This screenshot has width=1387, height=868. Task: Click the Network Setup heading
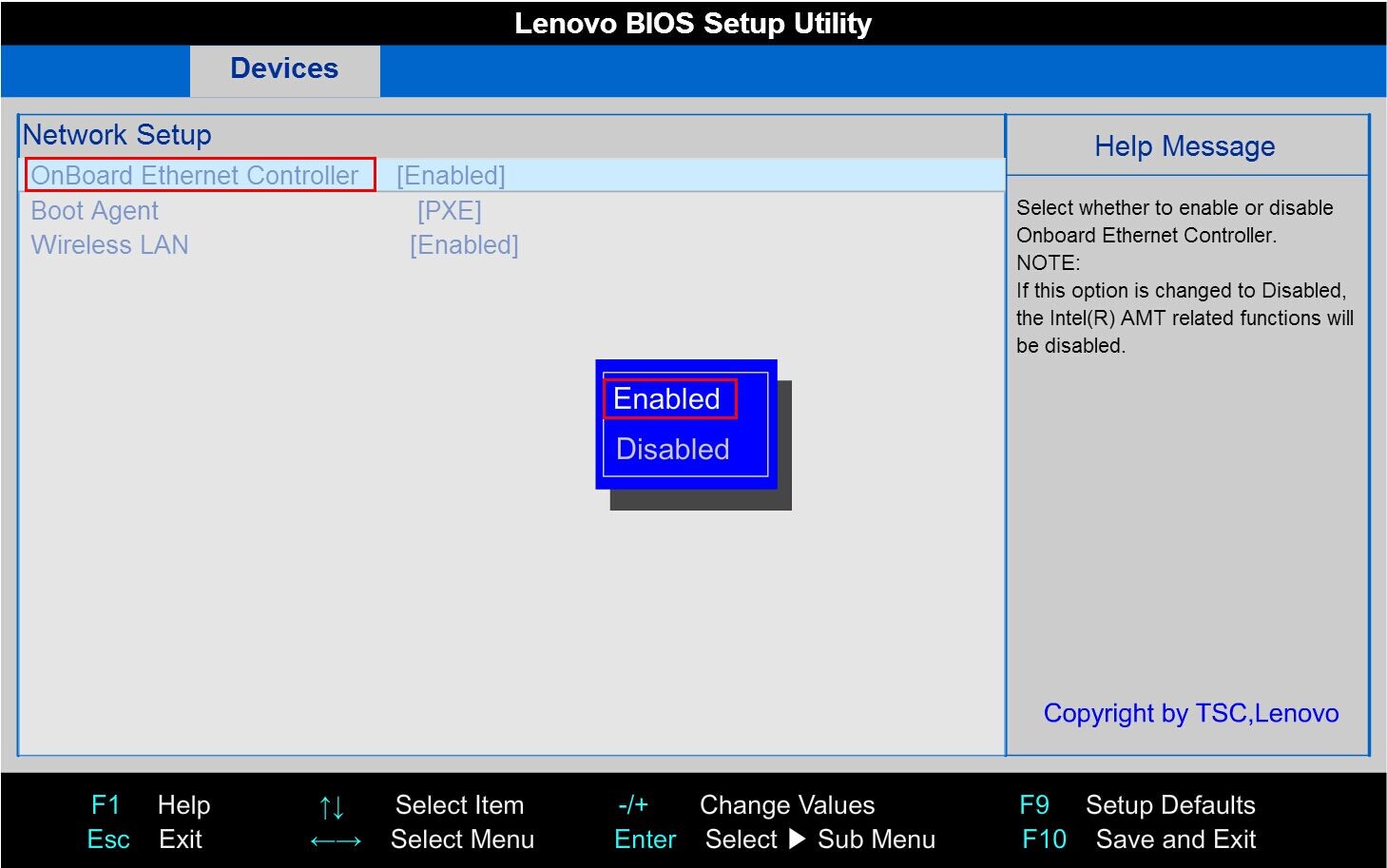[x=117, y=135]
